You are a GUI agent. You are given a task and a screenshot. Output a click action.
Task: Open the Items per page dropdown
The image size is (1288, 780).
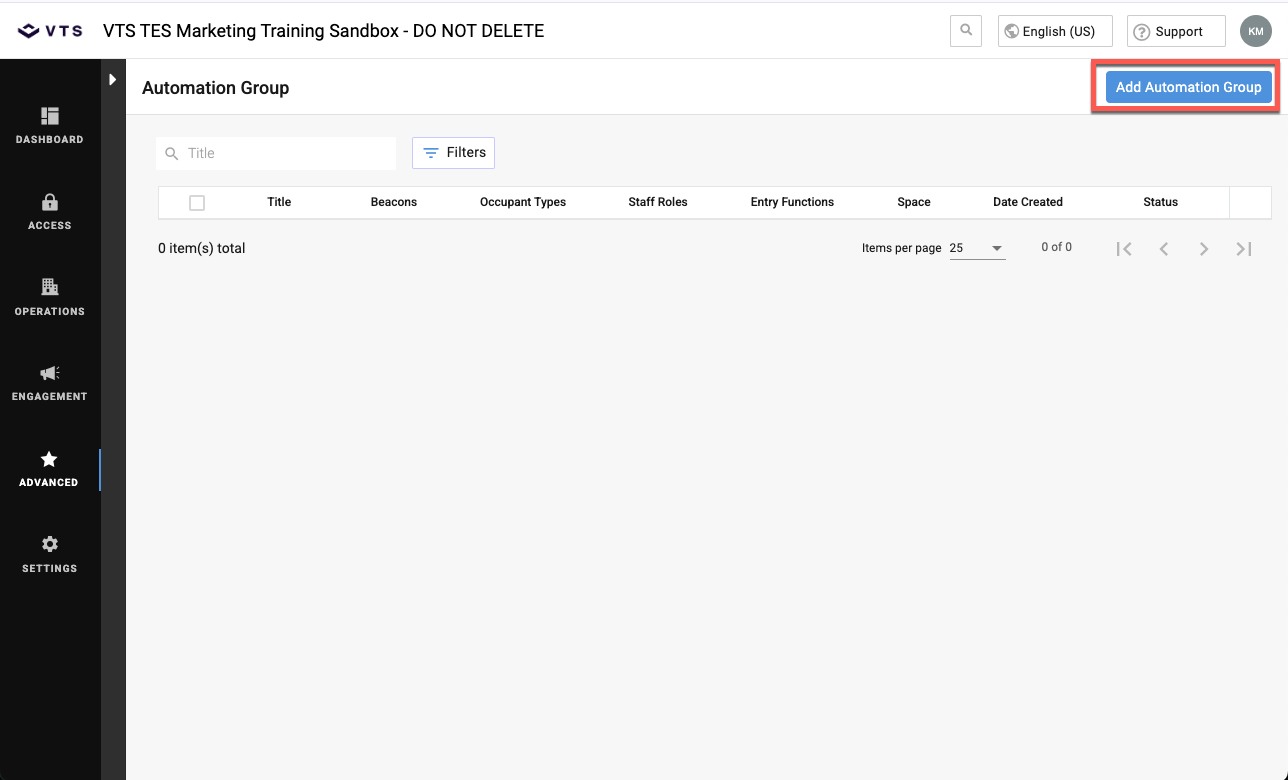977,248
